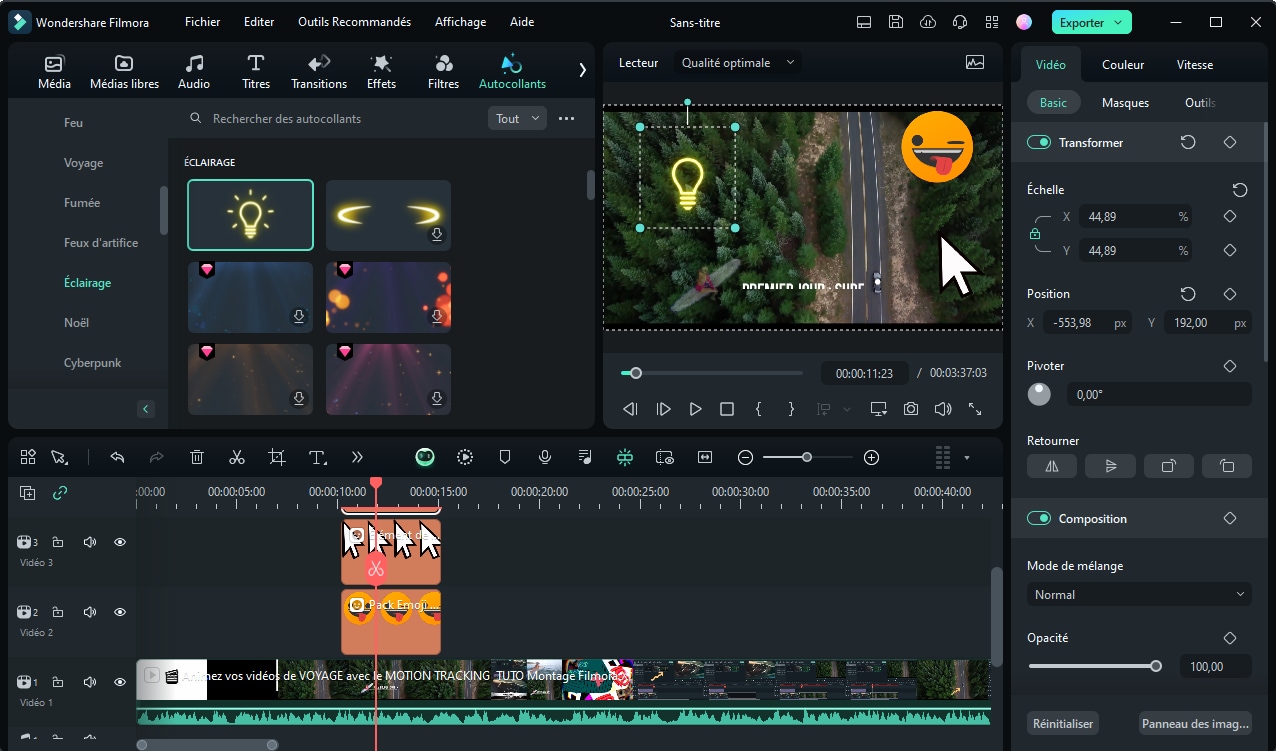Viewport: 1276px width, 751px height.
Task: Toggle the scale aspect ratio lock
Action: (1035, 233)
